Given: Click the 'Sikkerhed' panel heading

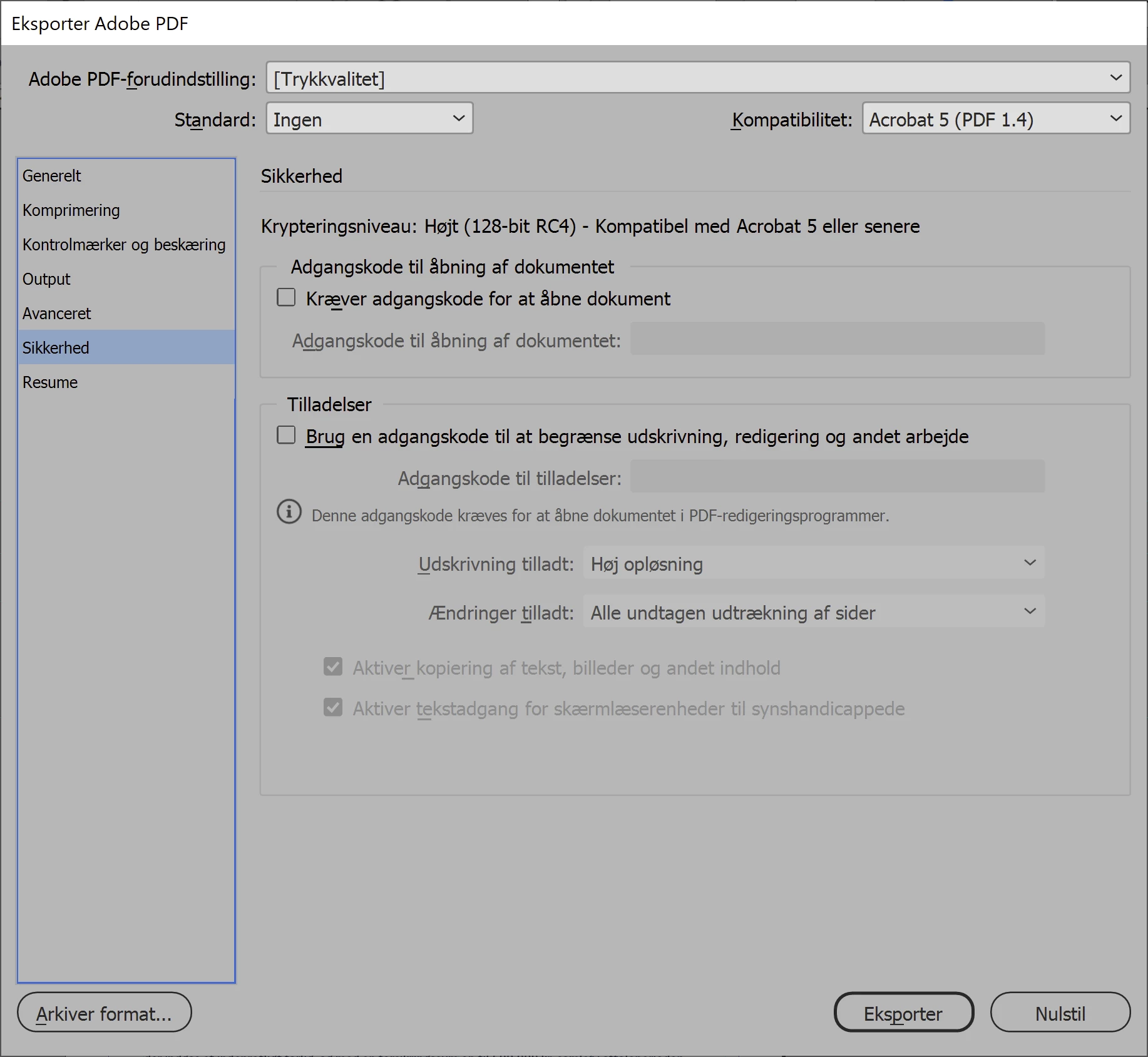Looking at the screenshot, I should 302,176.
